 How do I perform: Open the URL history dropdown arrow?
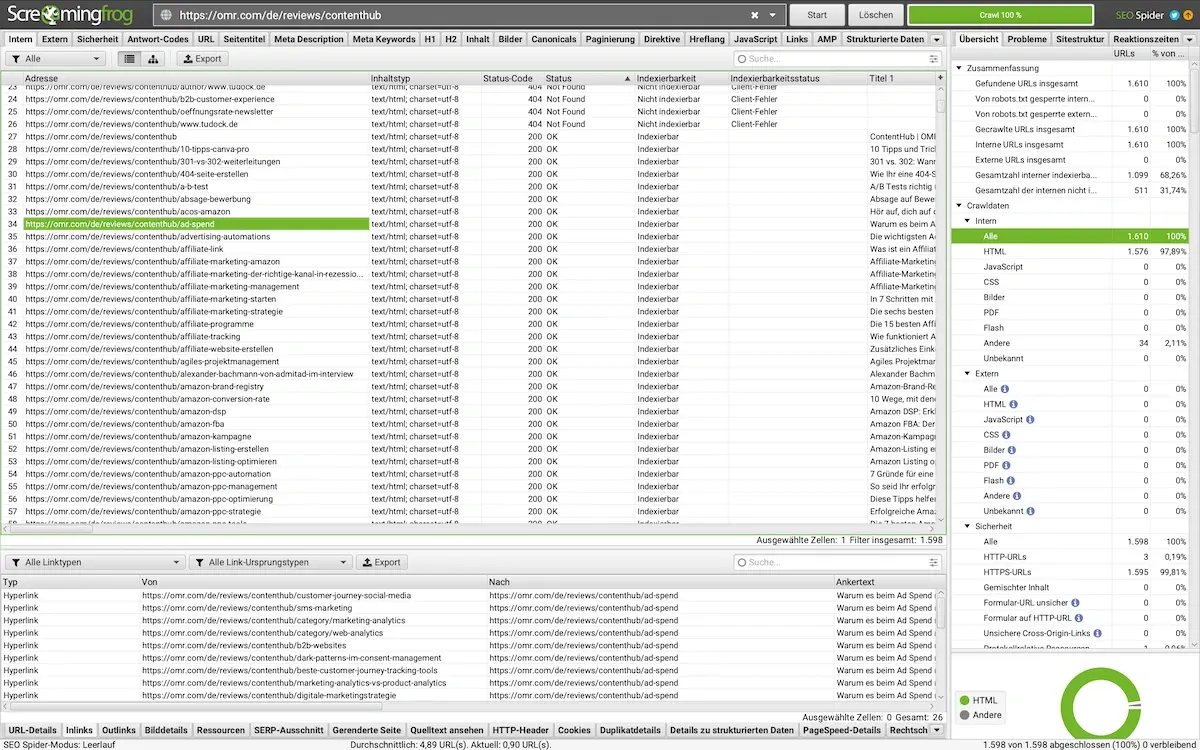click(x=772, y=15)
